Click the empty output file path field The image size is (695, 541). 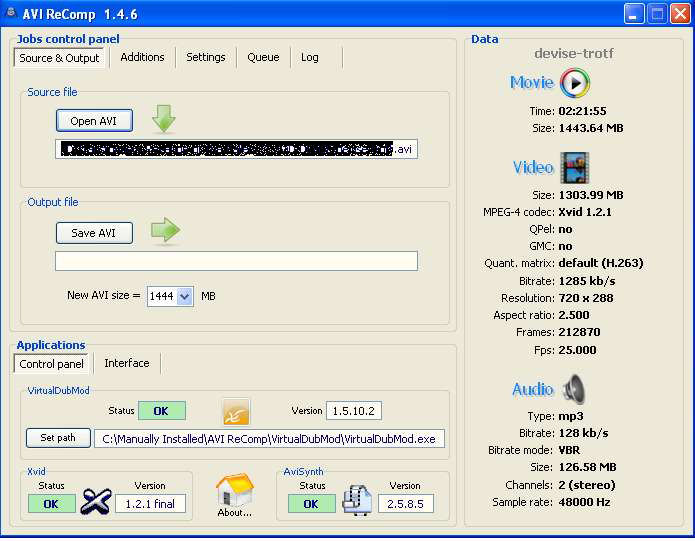click(x=236, y=261)
